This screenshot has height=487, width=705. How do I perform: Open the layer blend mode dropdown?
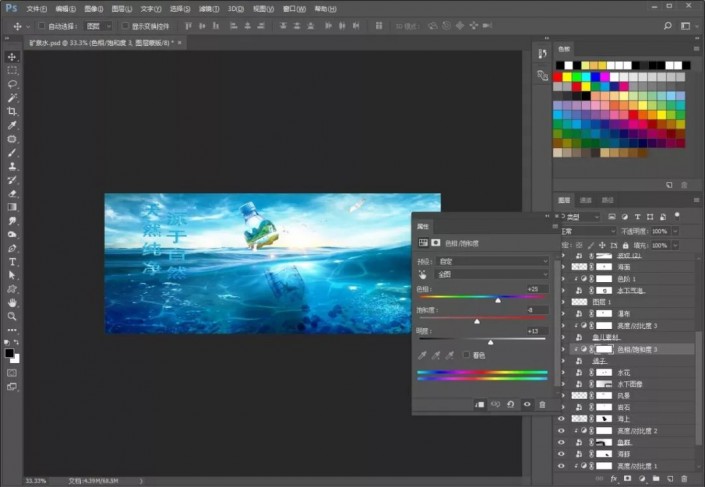(x=587, y=231)
